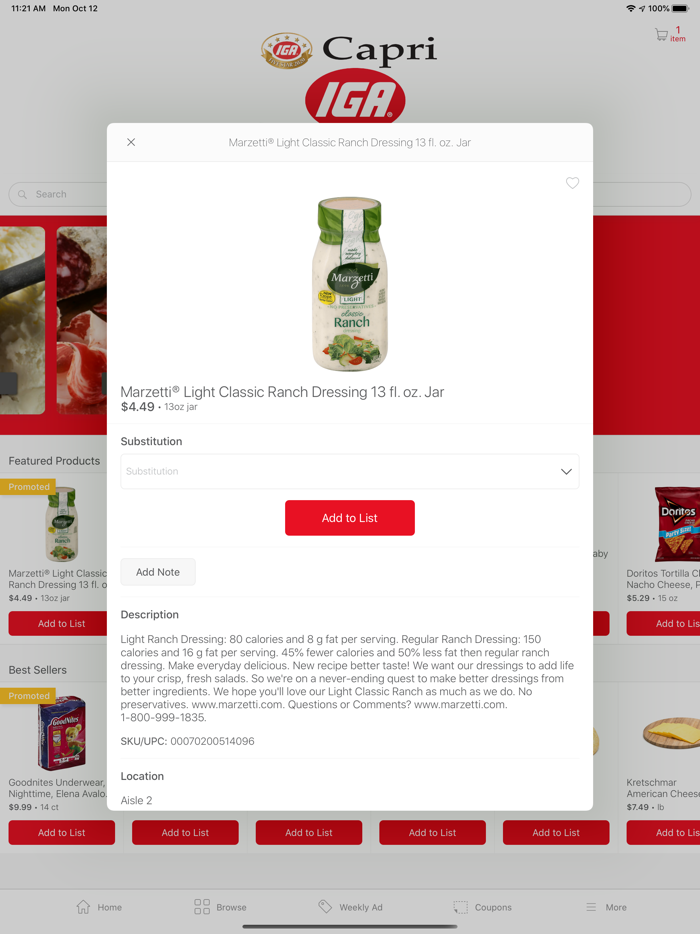Click the Add Note button
This screenshot has height=934, width=700.
158,572
